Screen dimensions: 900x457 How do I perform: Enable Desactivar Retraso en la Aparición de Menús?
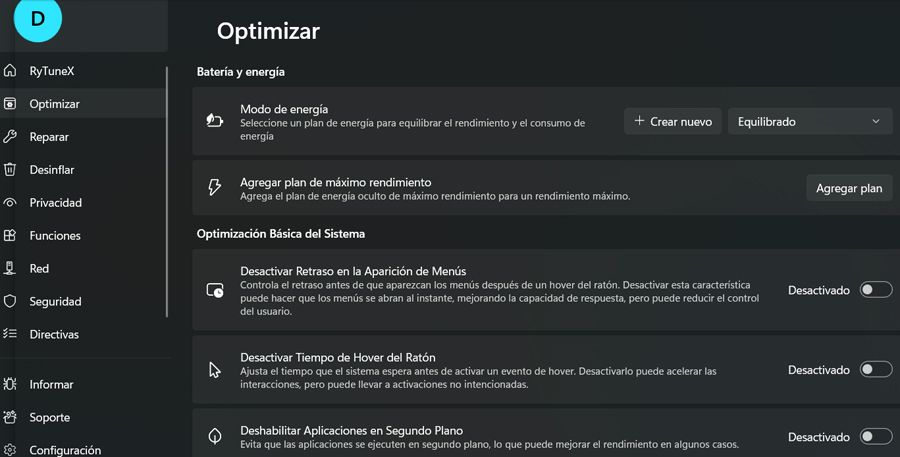(876, 290)
